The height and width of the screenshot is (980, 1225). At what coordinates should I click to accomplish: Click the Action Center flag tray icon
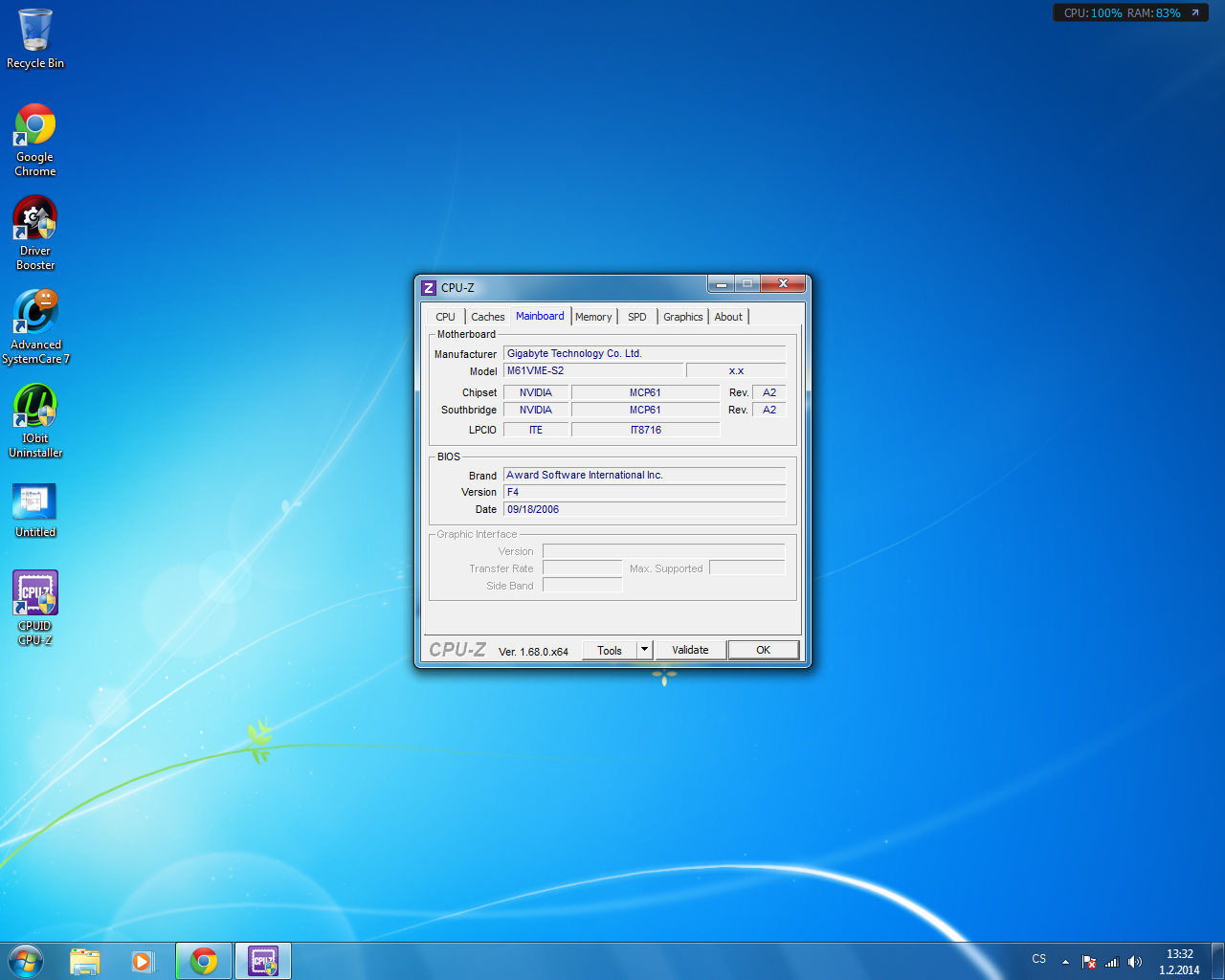(1089, 962)
